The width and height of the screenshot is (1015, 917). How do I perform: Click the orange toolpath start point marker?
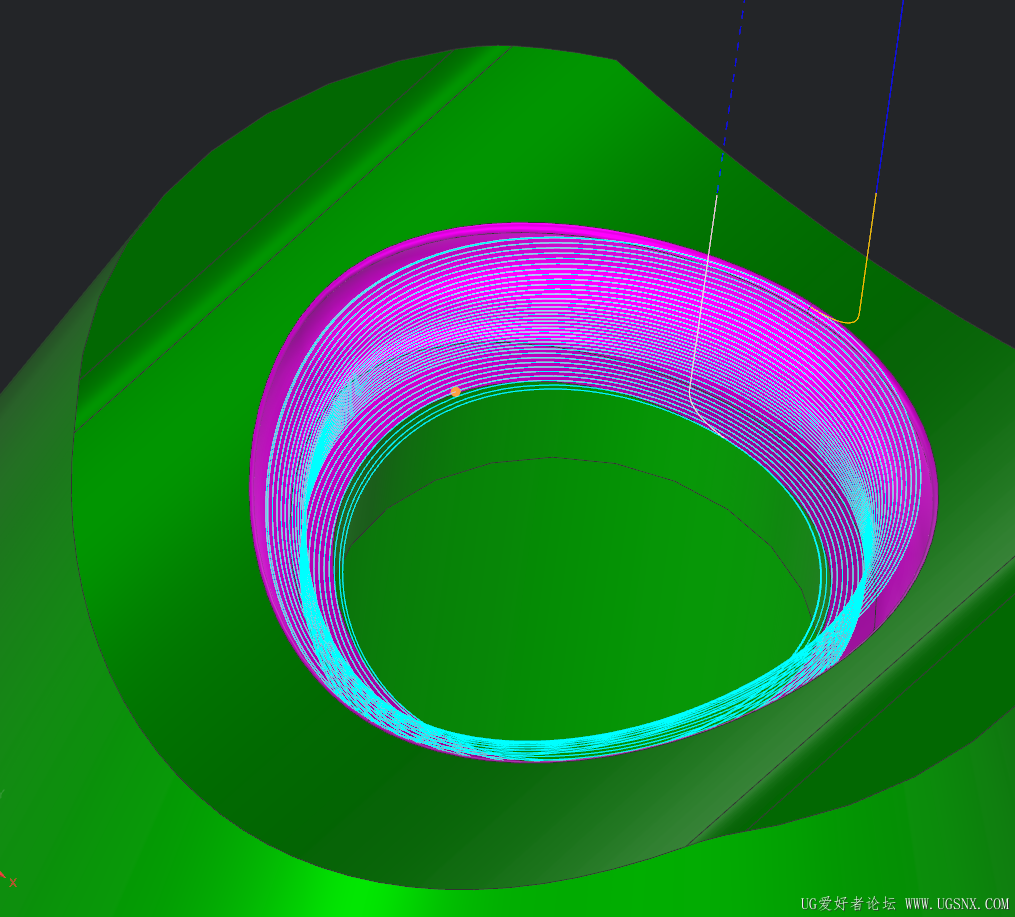coord(456,392)
